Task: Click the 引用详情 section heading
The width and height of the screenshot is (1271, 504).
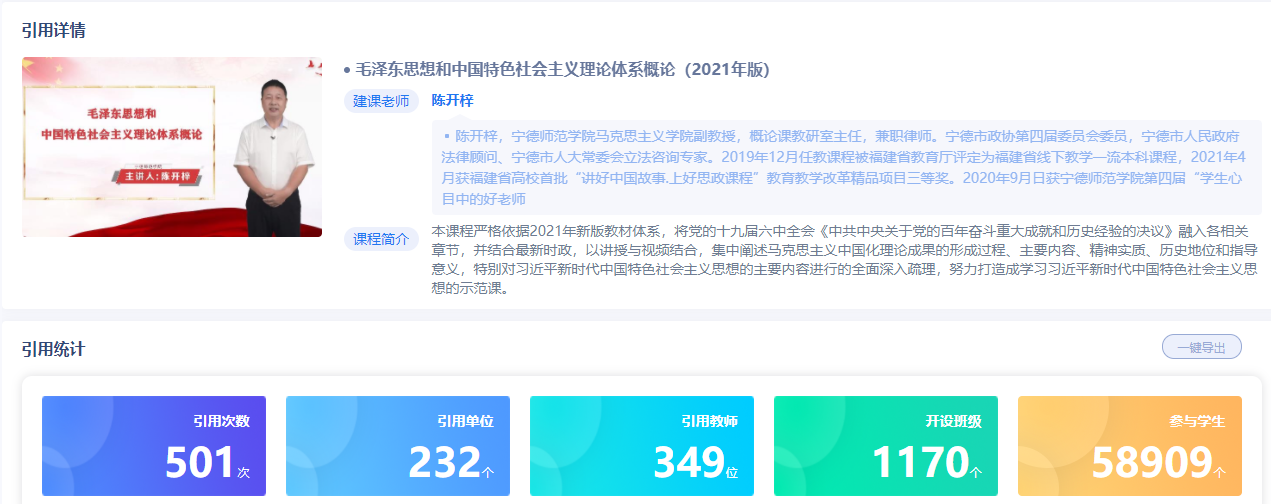Action: tap(53, 30)
